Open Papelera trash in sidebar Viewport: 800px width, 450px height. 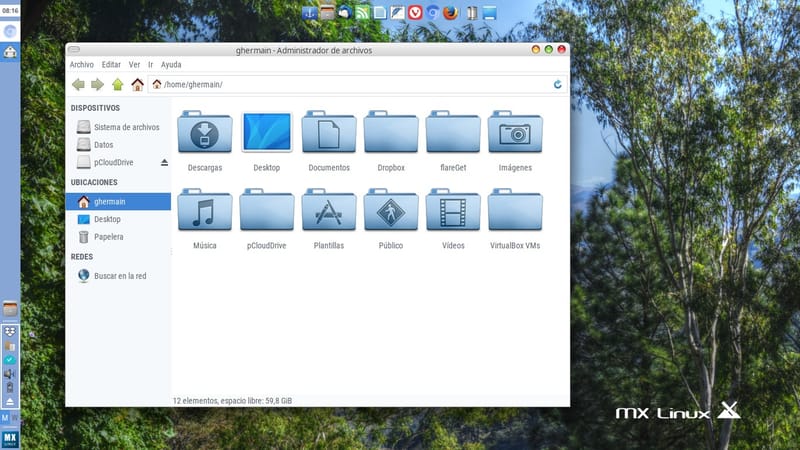pos(118,237)
